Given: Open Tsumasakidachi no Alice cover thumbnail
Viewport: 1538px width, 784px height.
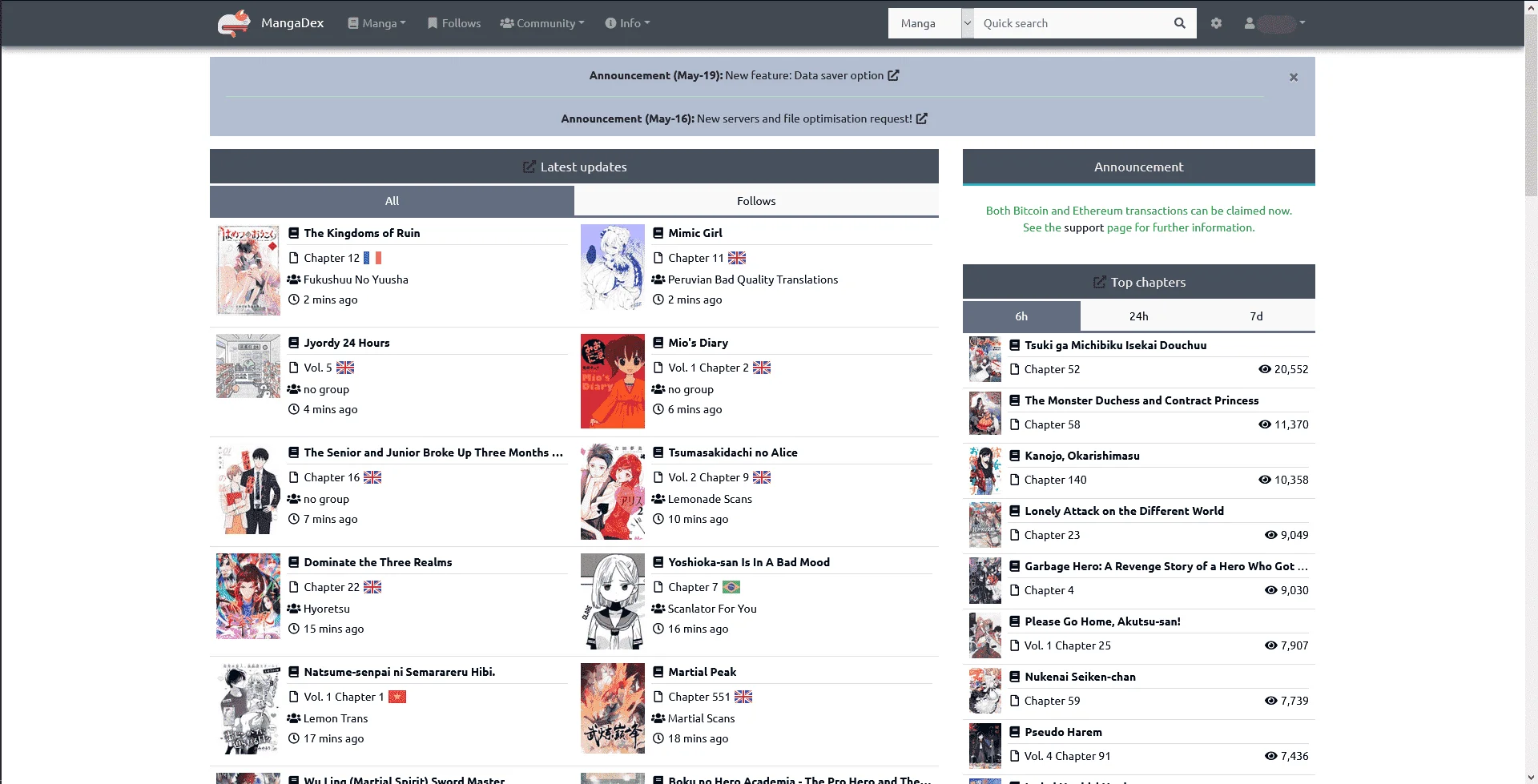Looking at the screenshot, I should 613,492.
